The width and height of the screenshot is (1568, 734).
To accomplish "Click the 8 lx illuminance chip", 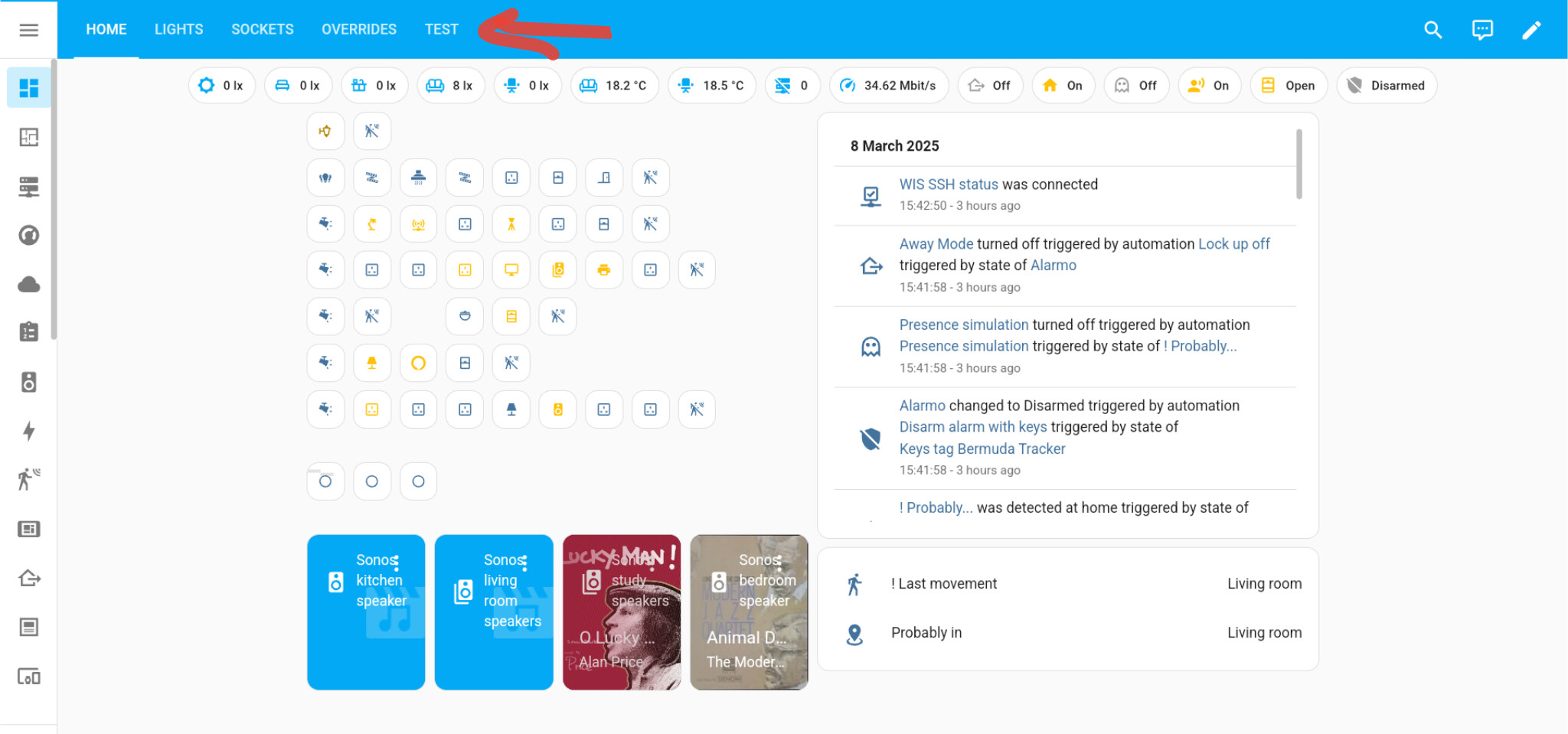I will 451,85.
